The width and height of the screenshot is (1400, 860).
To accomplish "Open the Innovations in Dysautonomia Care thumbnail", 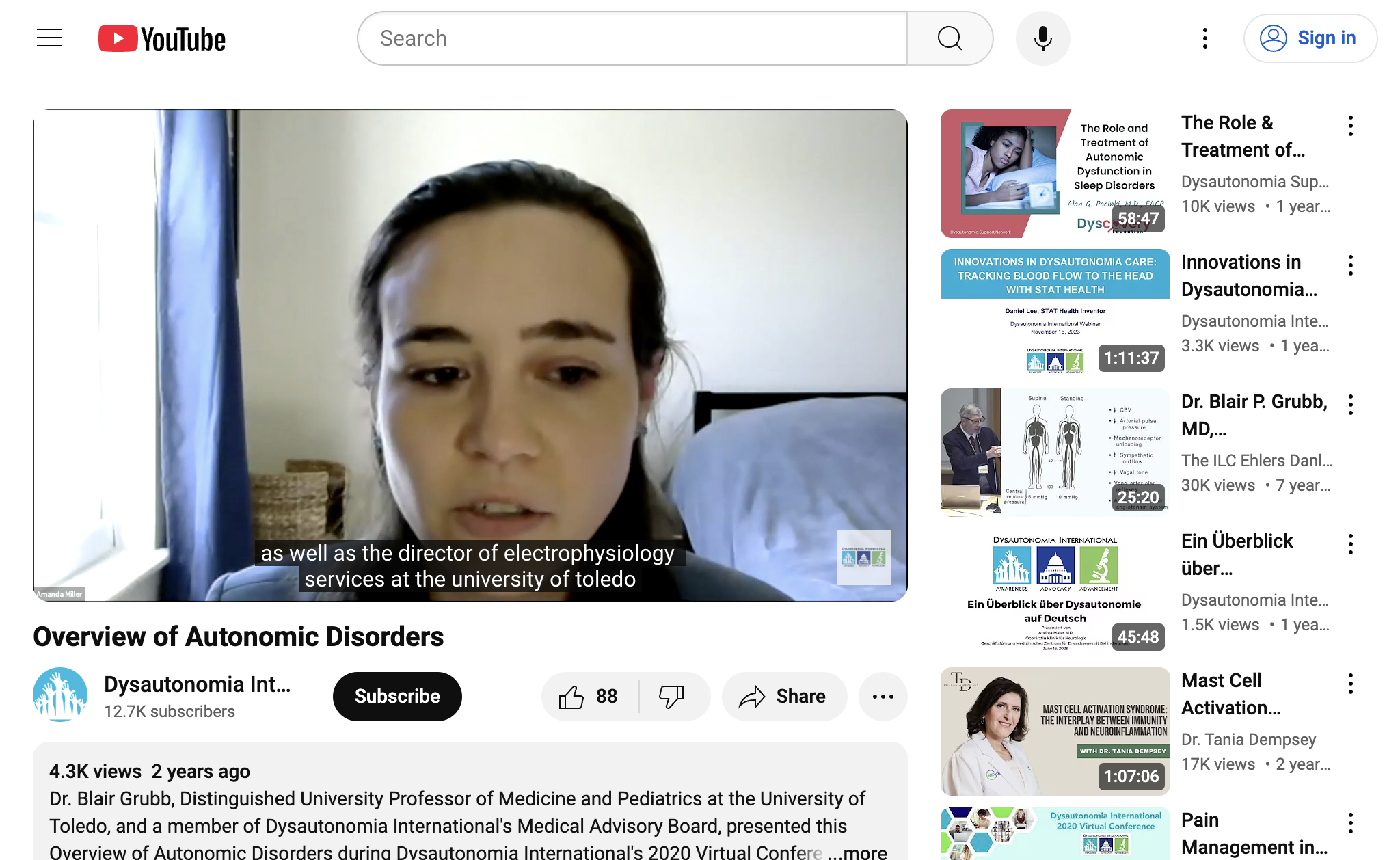I will tap(1055, 313).
